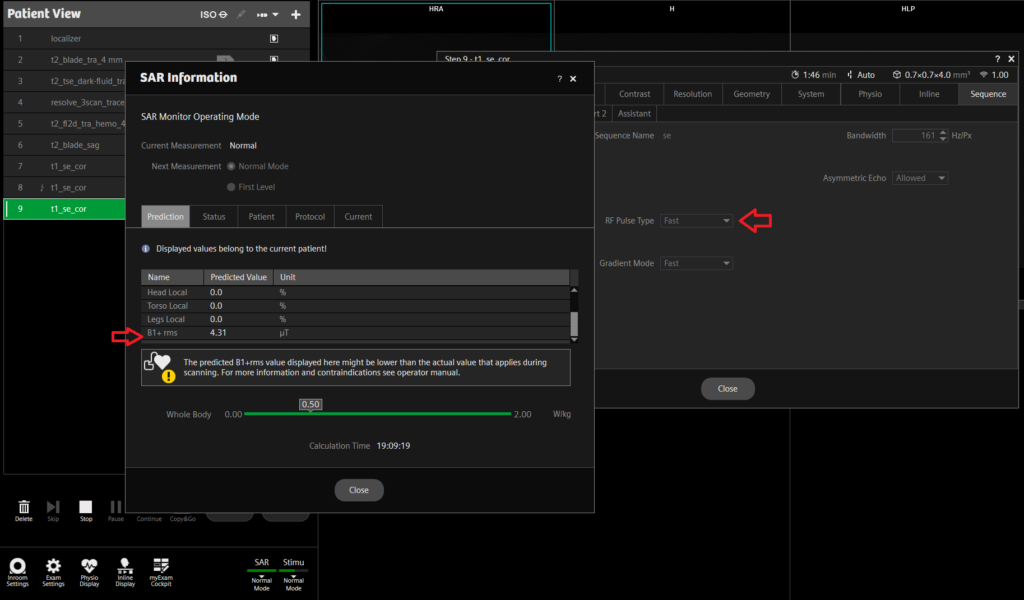
Task: Add a new item with Patient View plus icon
Action: click(x=296, y=14)
